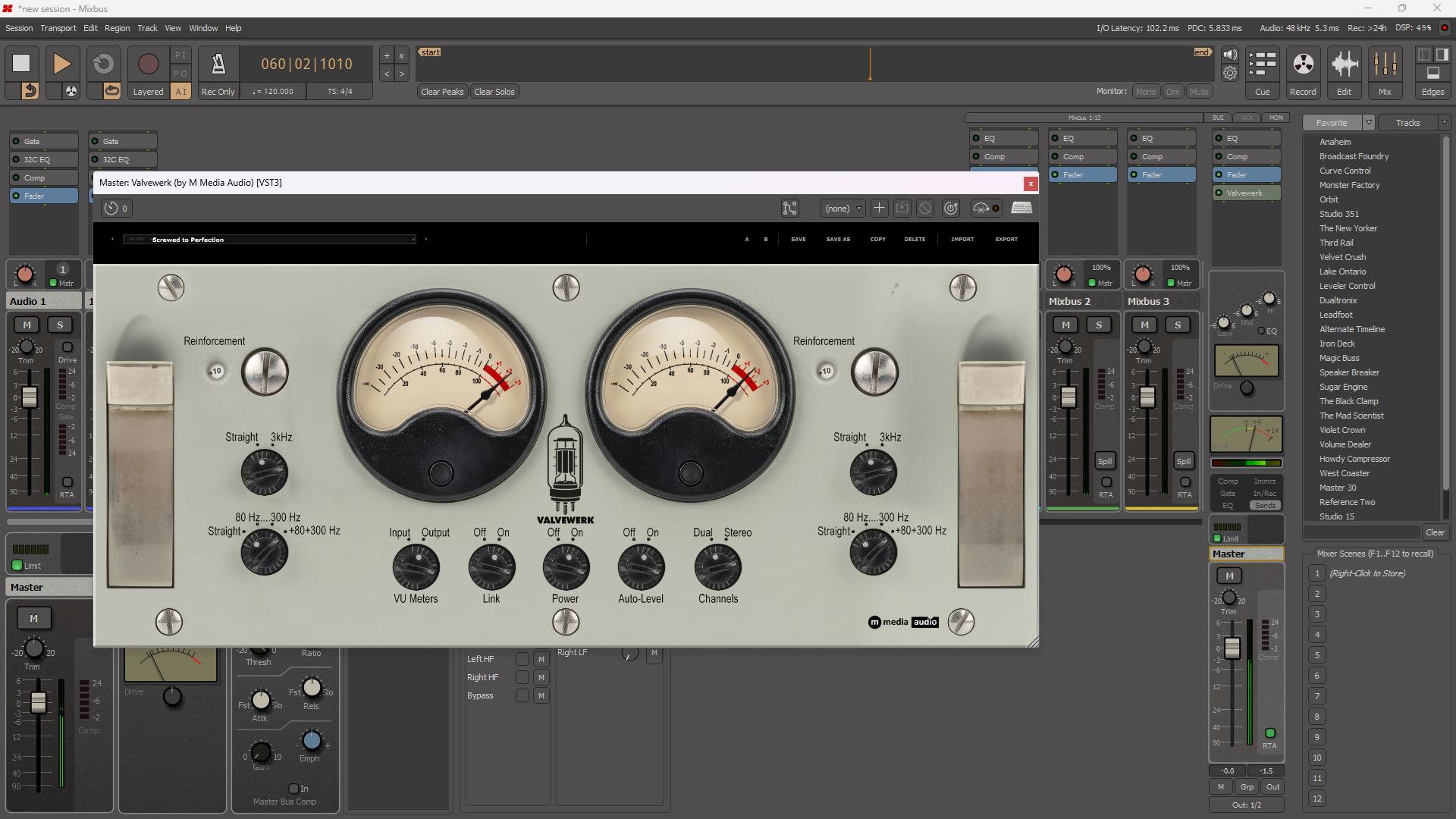Image resolution: width=1456 pixels, height=819 pixels.
Task: Open the Layered record mode dropdown
Action: (148, 91)
